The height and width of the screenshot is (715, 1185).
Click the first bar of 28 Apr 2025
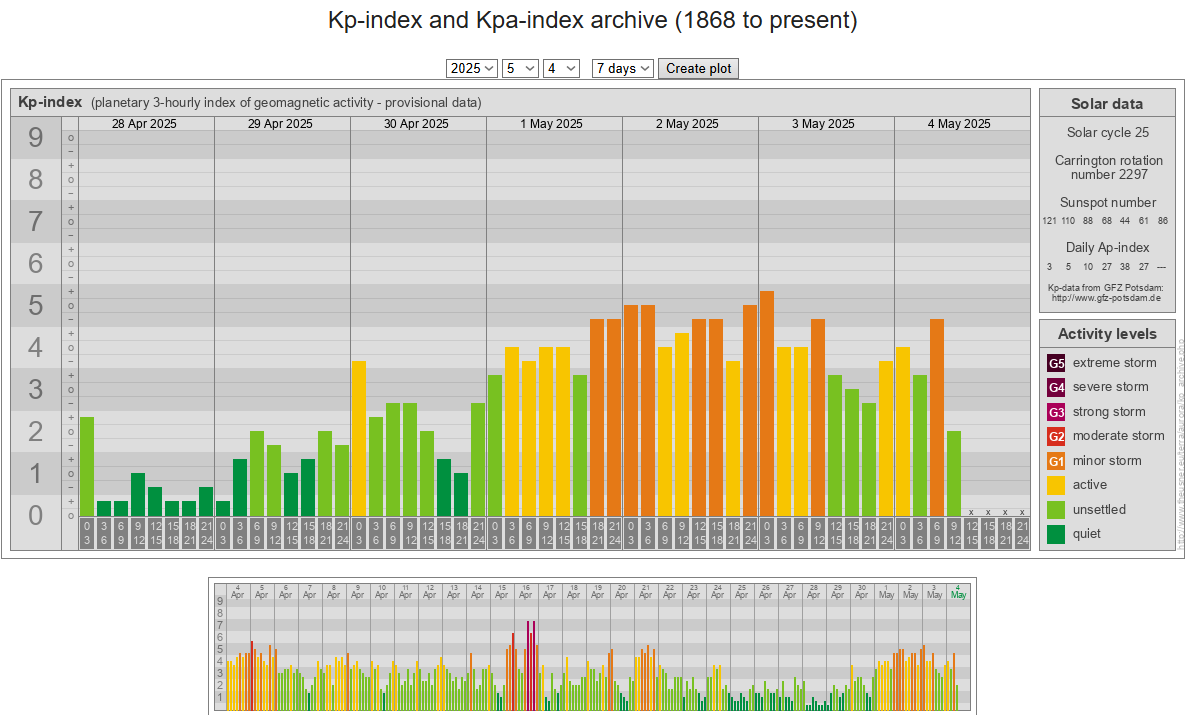(87, 467)
